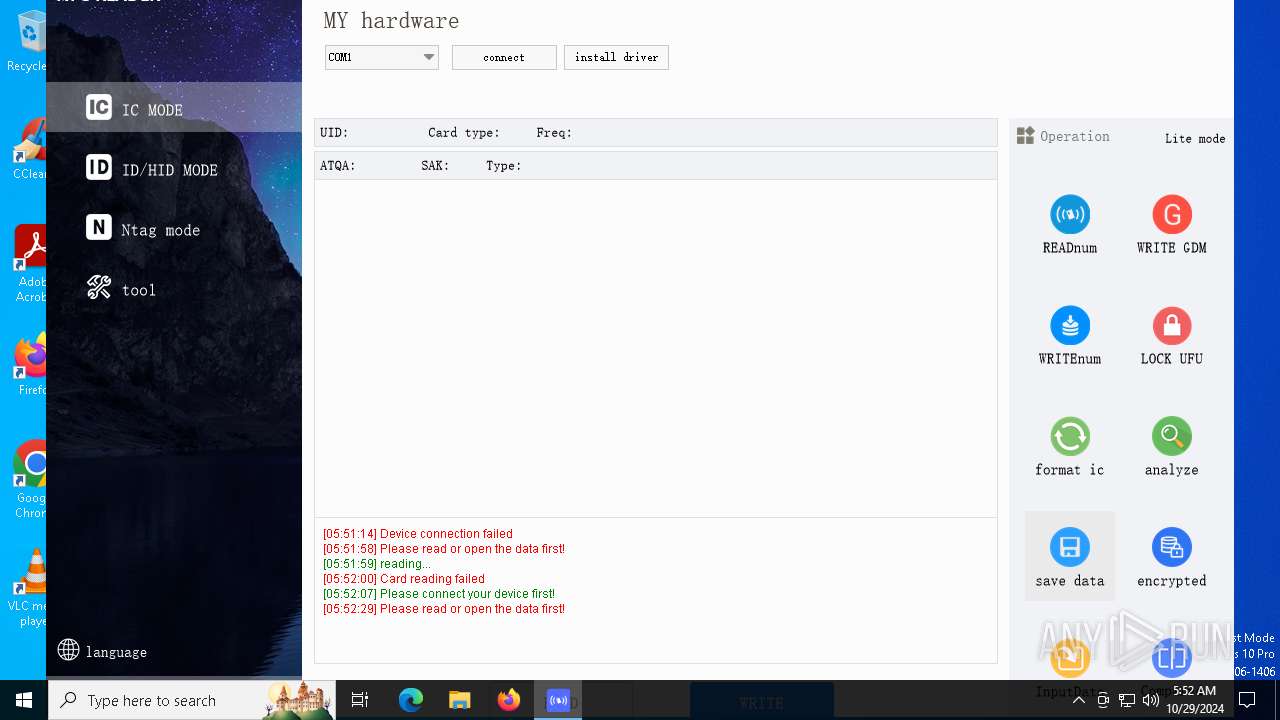Click the 'Device connection failed' log line
Viewport: 1280px width, 720px height.
point(418,534)
